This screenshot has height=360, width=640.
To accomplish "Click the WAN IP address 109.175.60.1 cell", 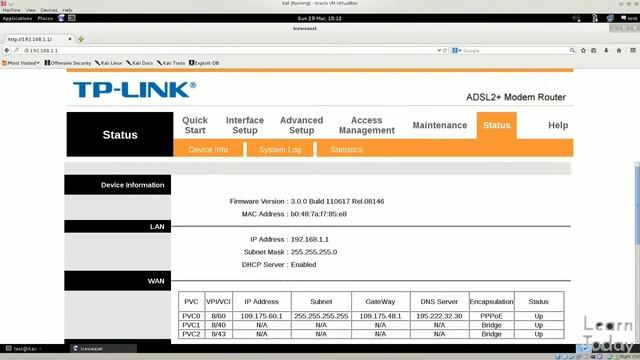I will tap(262, 316).
